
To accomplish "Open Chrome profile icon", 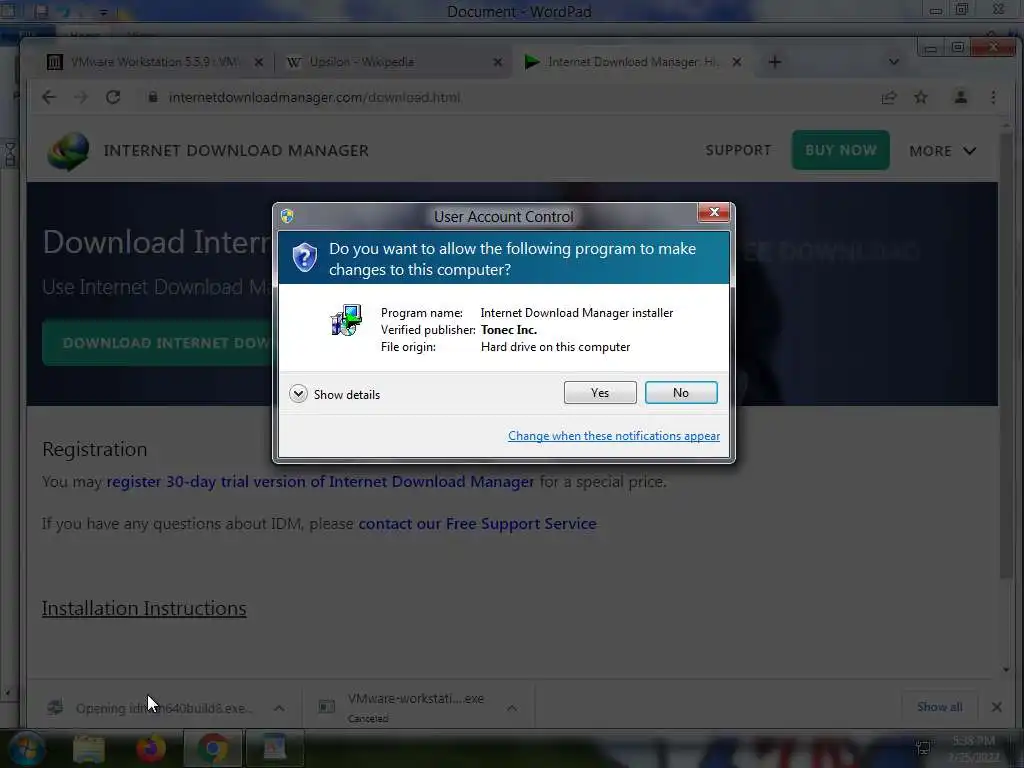I will [x=961, y=97].
